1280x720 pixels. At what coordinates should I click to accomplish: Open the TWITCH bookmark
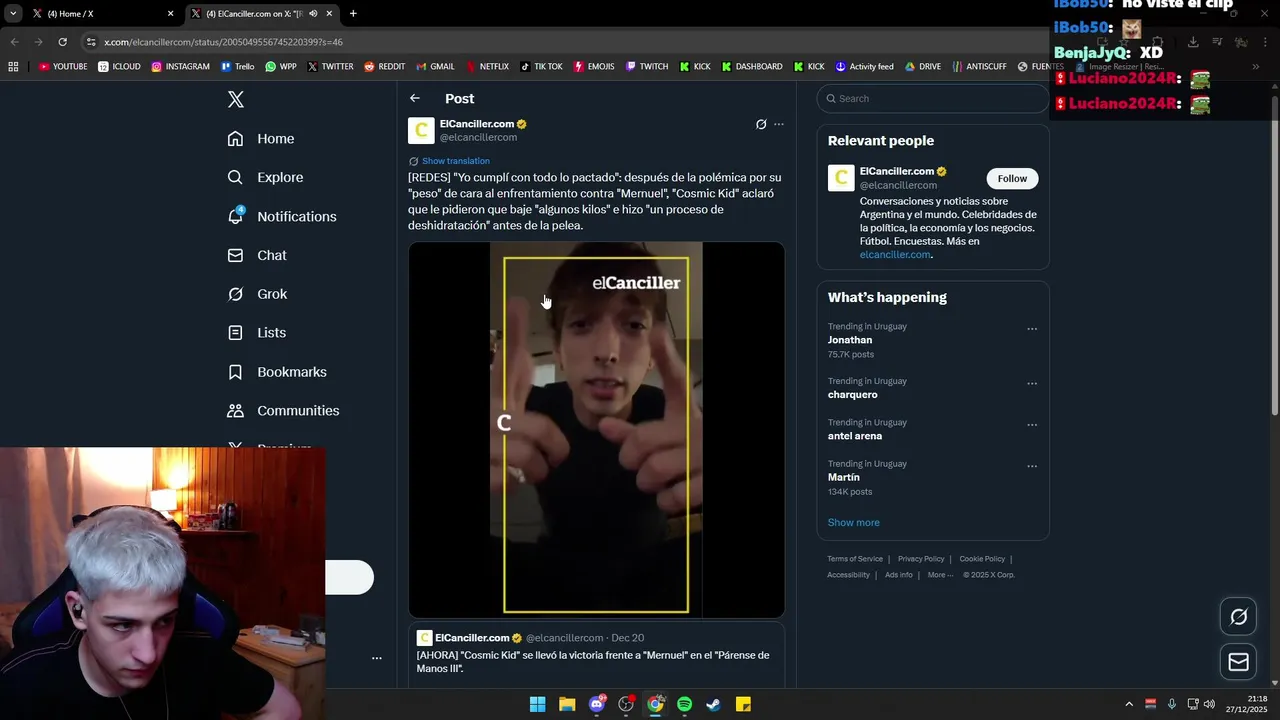[x=647, y=67]
